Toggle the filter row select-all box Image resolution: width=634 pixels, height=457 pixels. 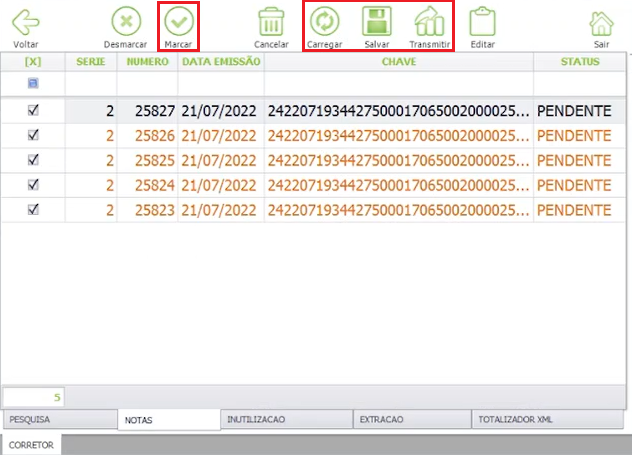33,83
